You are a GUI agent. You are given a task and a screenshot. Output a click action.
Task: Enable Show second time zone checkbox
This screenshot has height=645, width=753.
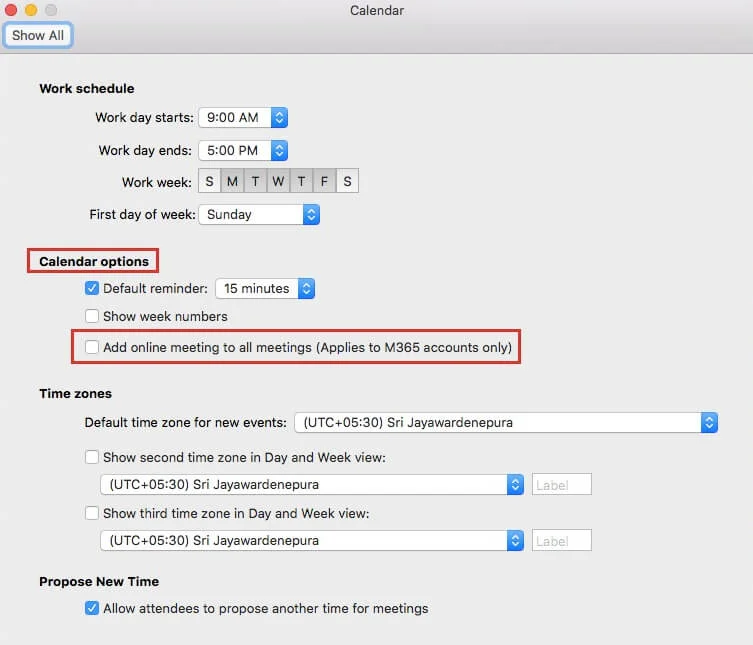(92, 457)
